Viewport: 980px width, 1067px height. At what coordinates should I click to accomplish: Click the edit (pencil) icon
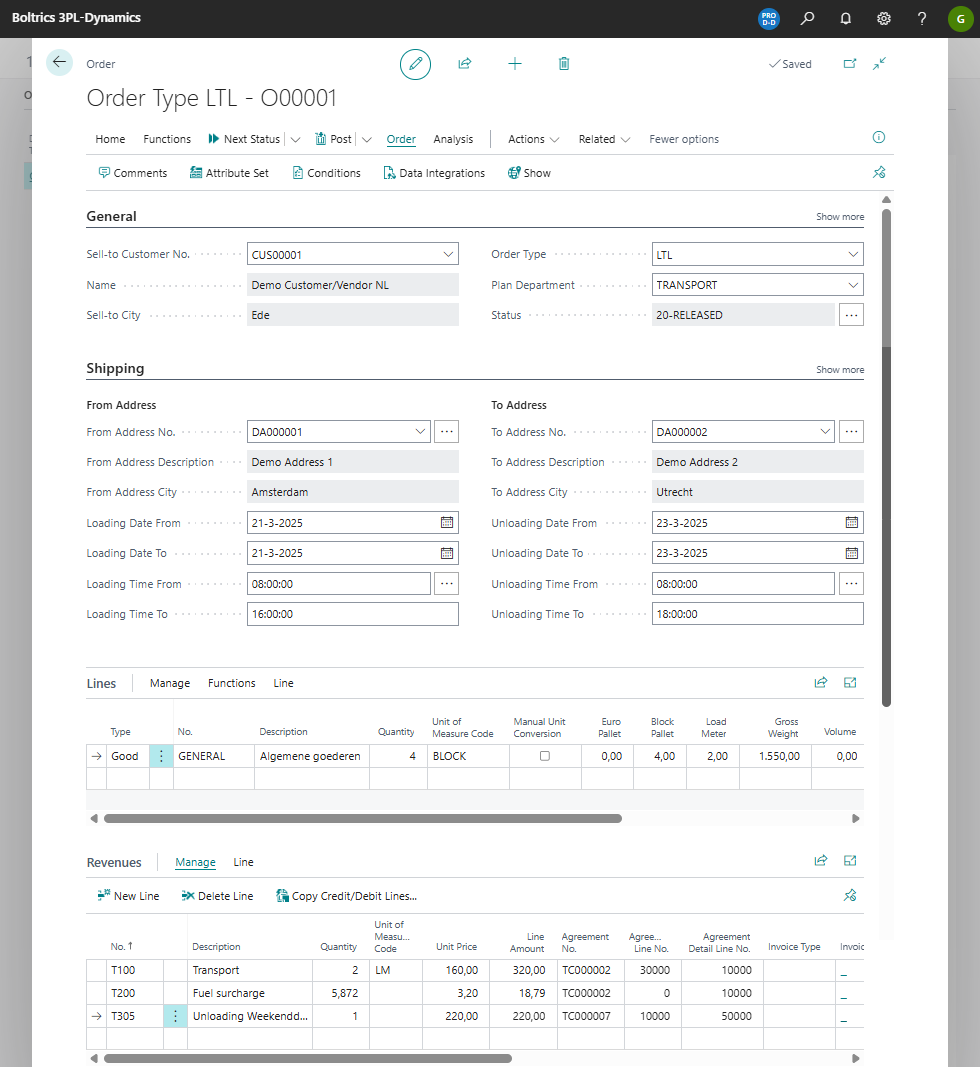[x=415, y=63]
